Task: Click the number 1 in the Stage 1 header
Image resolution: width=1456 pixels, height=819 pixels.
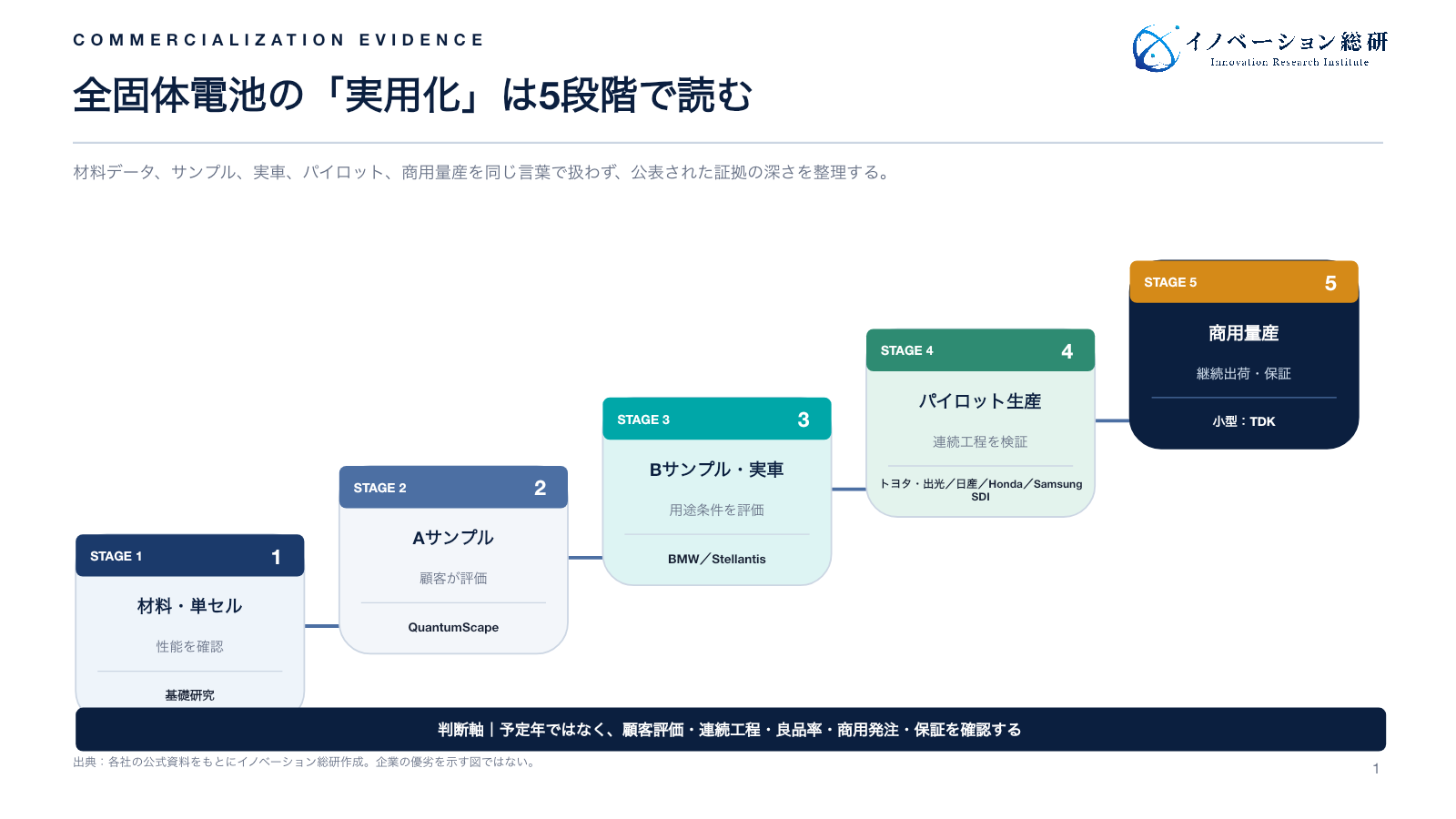Action: point(276,557)
